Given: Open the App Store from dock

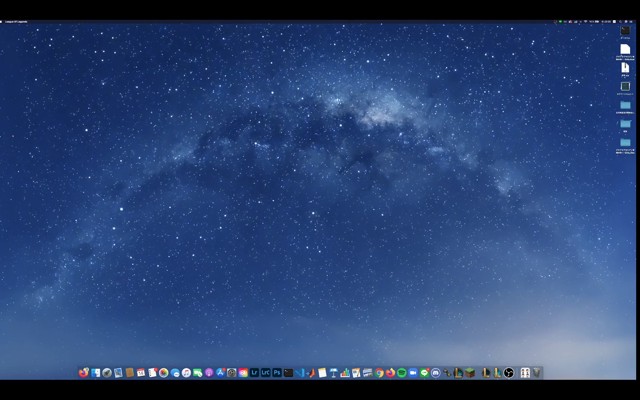Looking at the screenshot, I should [x=220, y=373].
